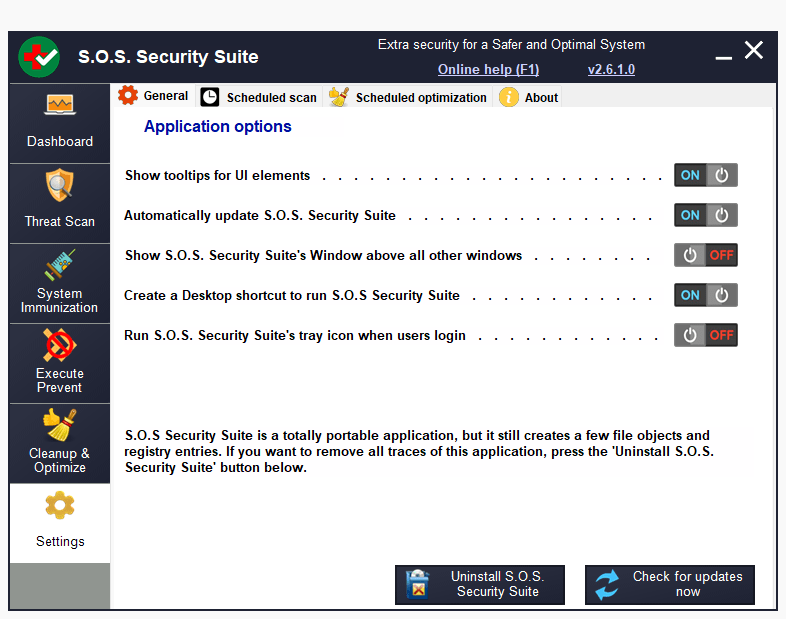Switch to the General tab
This screenshot has height=619, width=786.
153,95
